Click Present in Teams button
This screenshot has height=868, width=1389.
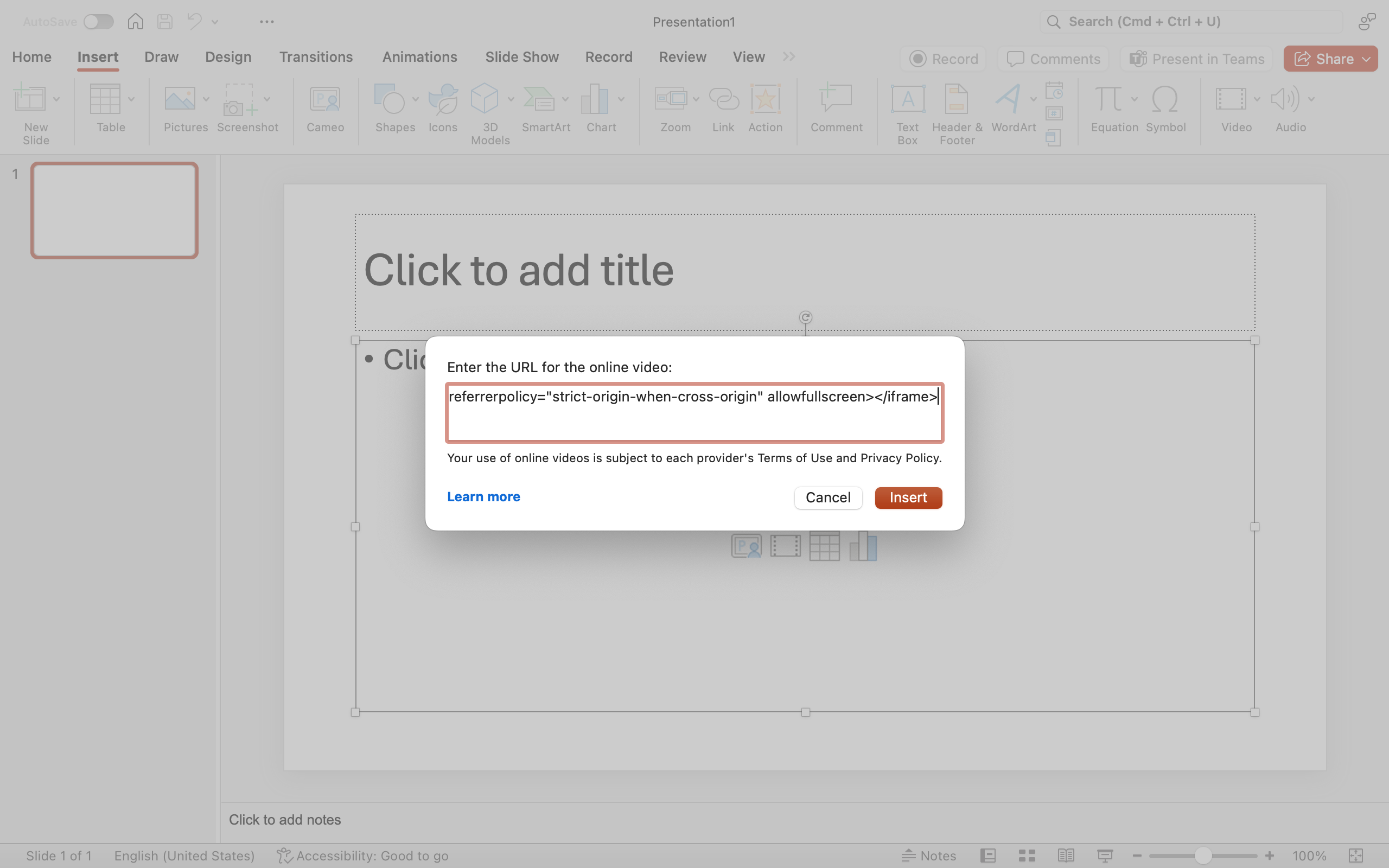1196,59
